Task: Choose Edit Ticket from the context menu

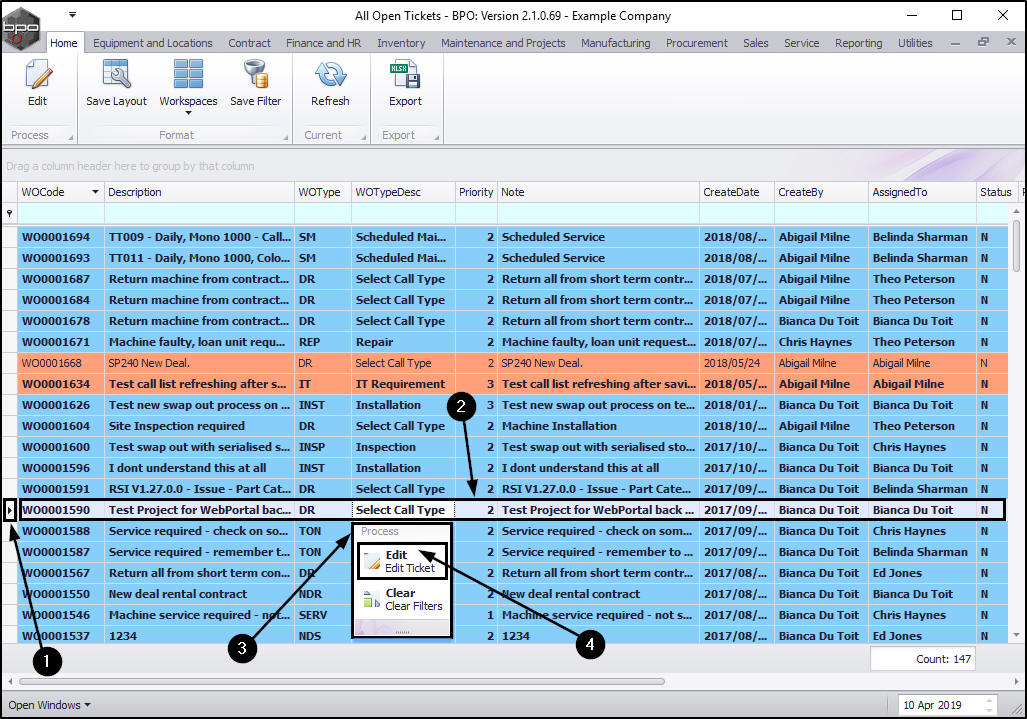Action: [402, 562]
